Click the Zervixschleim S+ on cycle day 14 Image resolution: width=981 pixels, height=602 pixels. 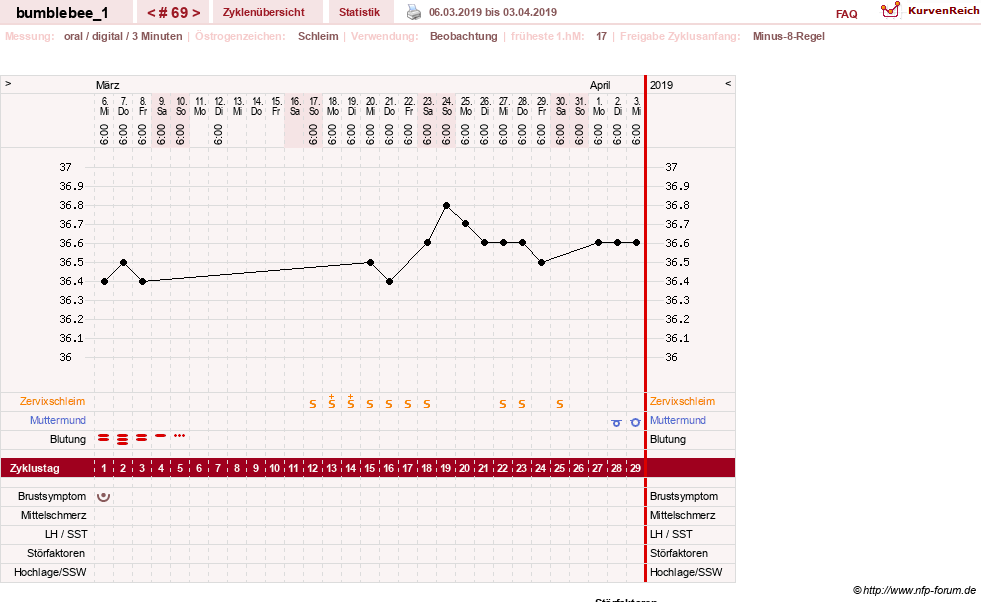(x=351, y=402)
